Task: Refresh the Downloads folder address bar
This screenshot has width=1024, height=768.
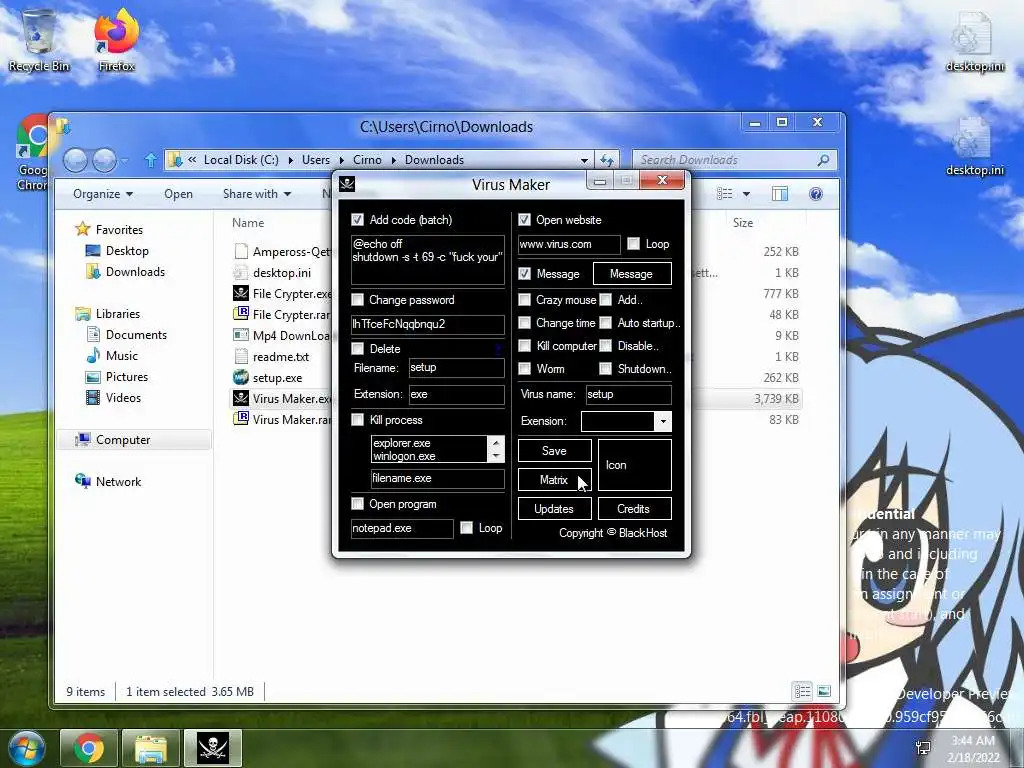Action: point(607,160)
